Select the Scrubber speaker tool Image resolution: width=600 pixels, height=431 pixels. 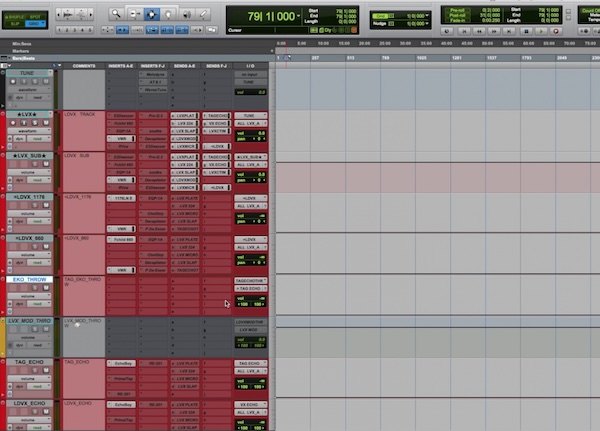(x=186, y=14)
